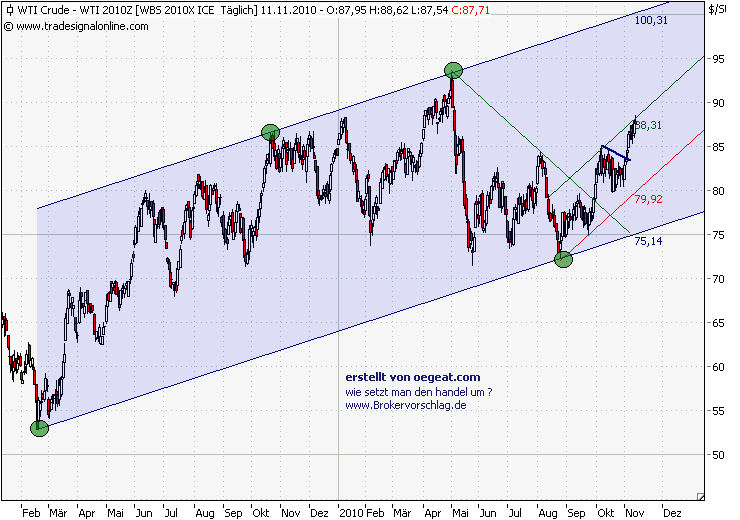
Task: Click the green circle marker at May 2010 peak
Action: click(x=454, y=71)
